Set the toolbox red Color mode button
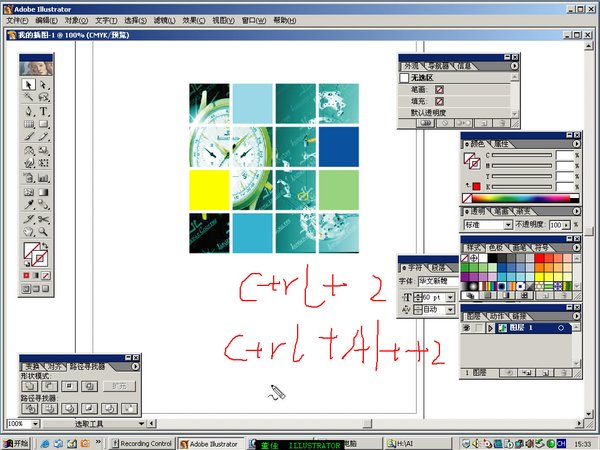This screenshot has width=600, height=450. coord(26,276)
